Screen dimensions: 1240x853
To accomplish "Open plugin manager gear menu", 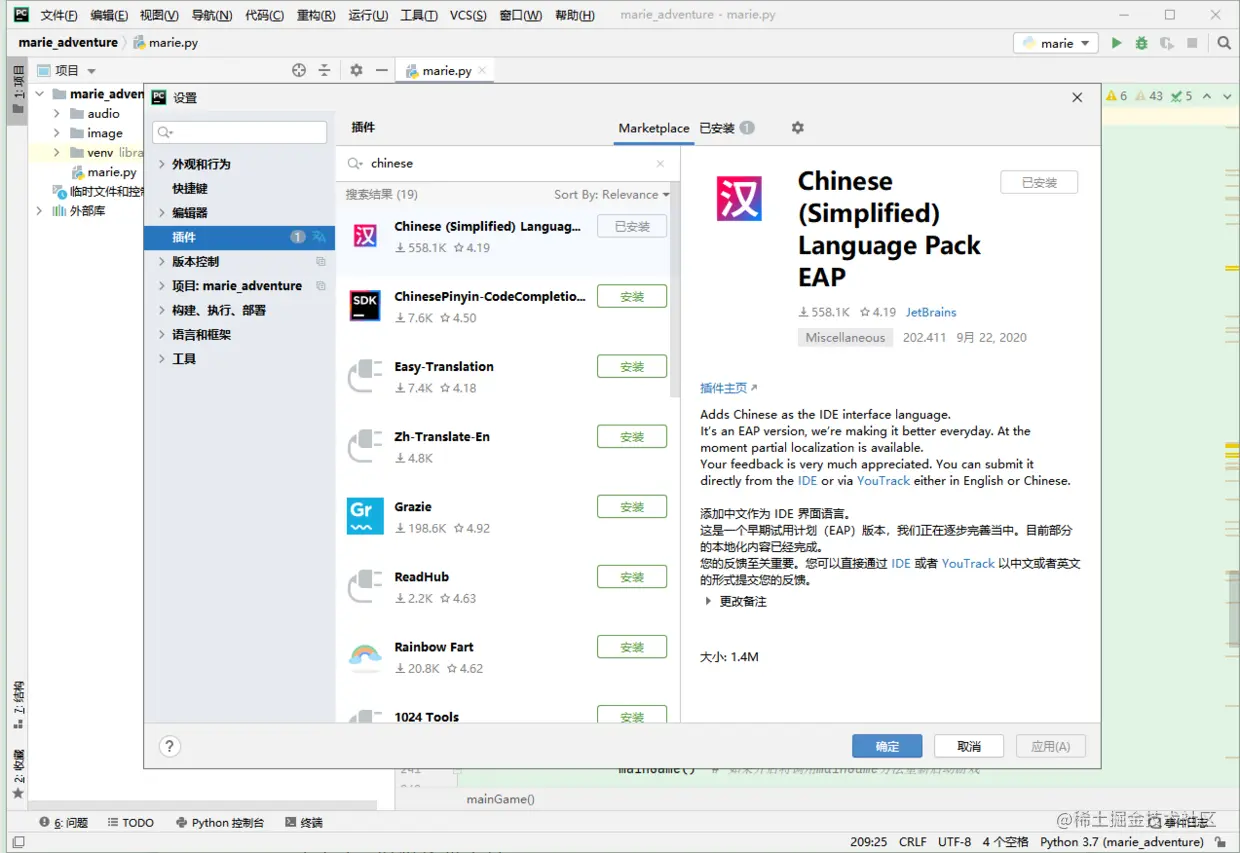I will coord(797,128).
